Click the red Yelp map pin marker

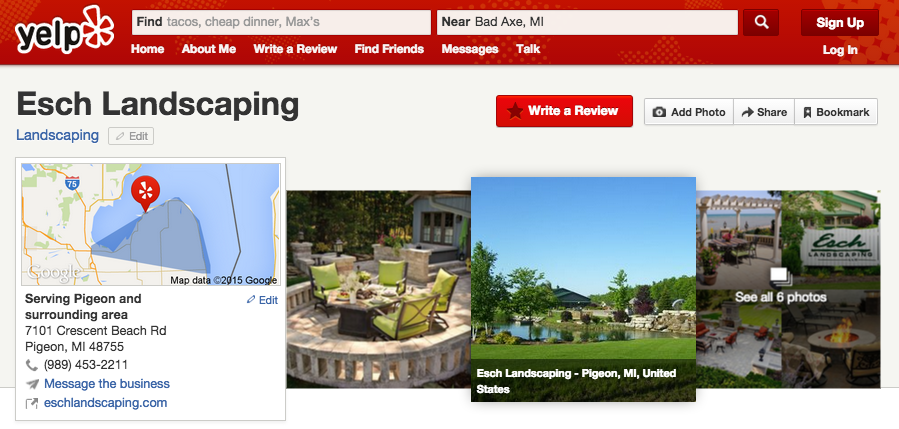[146, 193]
